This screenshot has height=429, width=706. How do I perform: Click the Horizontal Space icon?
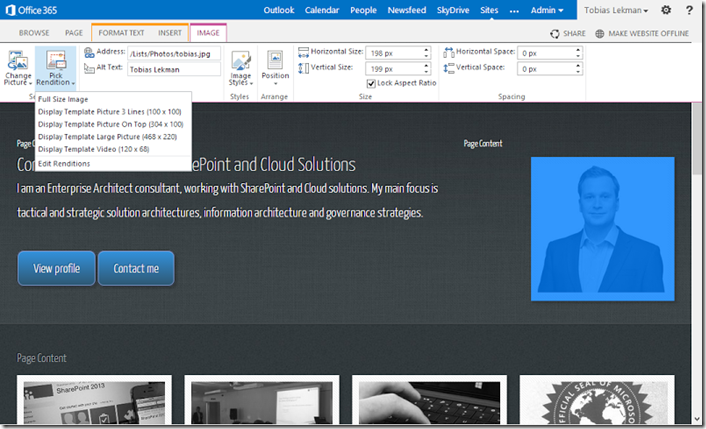click(x=449, y=53)
